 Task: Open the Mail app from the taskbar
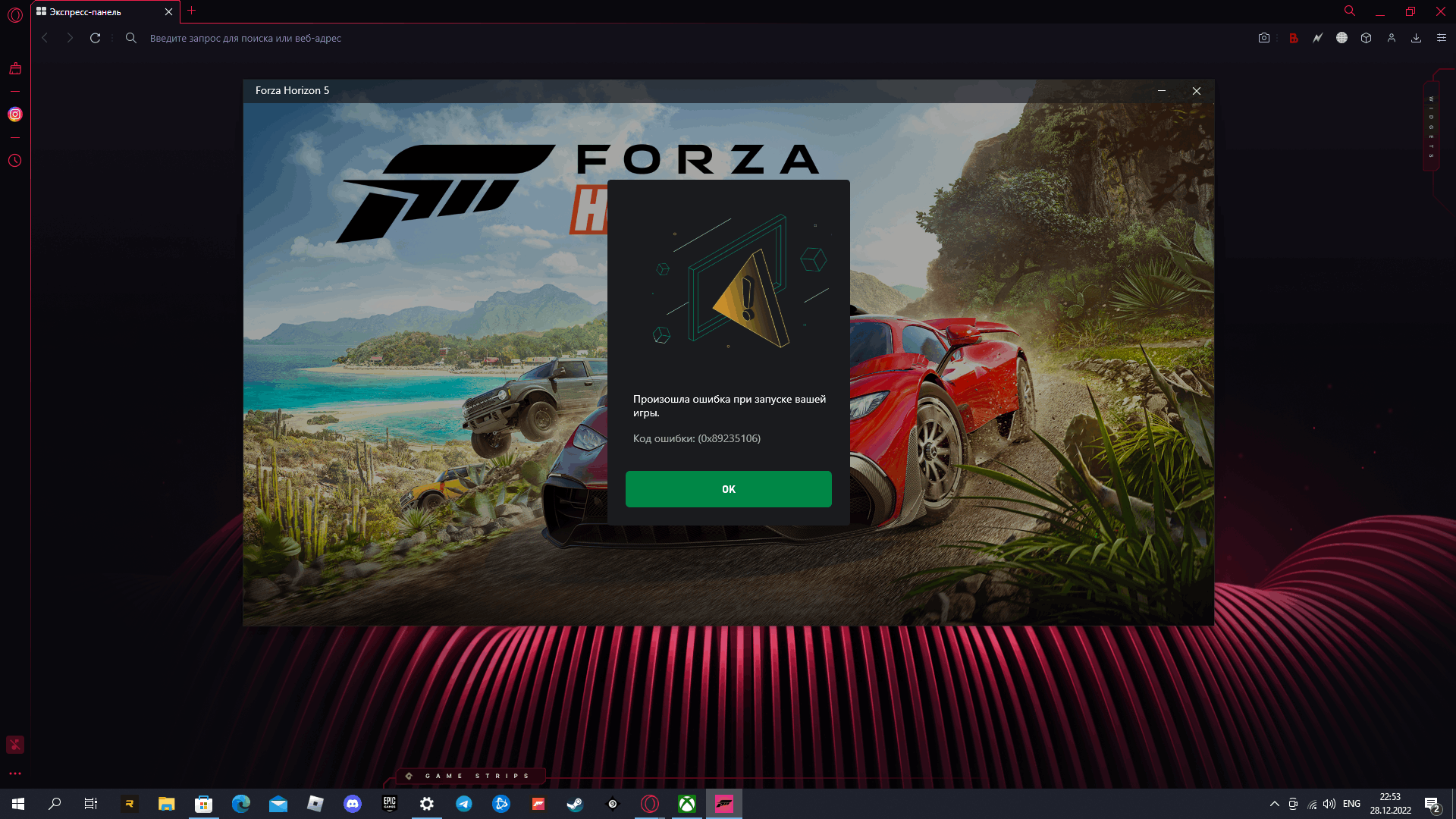click(278, 804)
